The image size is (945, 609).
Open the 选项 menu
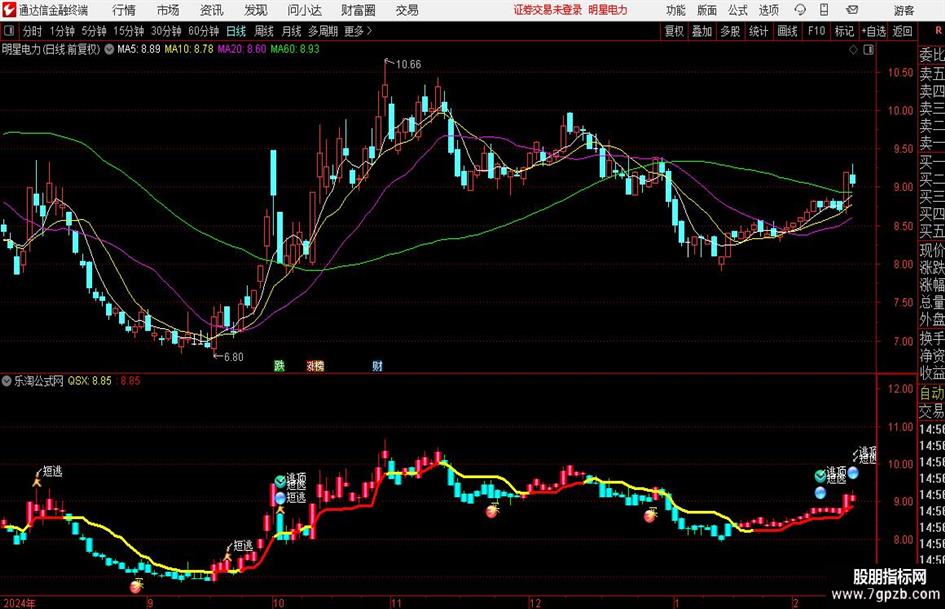click(x=768, y=10)
